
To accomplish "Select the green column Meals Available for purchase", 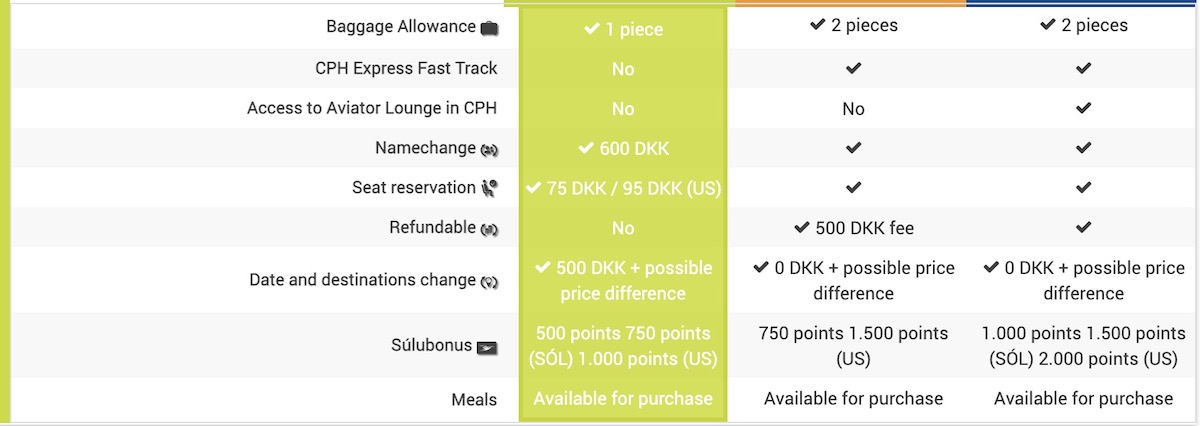I will pos(623,398).
